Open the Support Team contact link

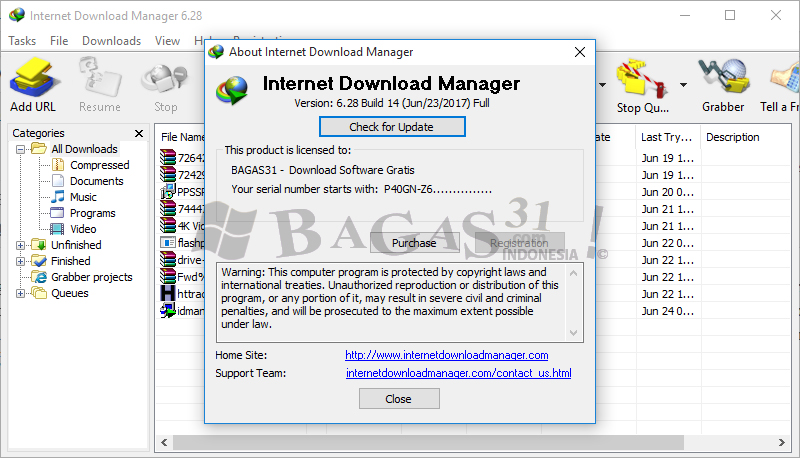(x=459, y=373)
